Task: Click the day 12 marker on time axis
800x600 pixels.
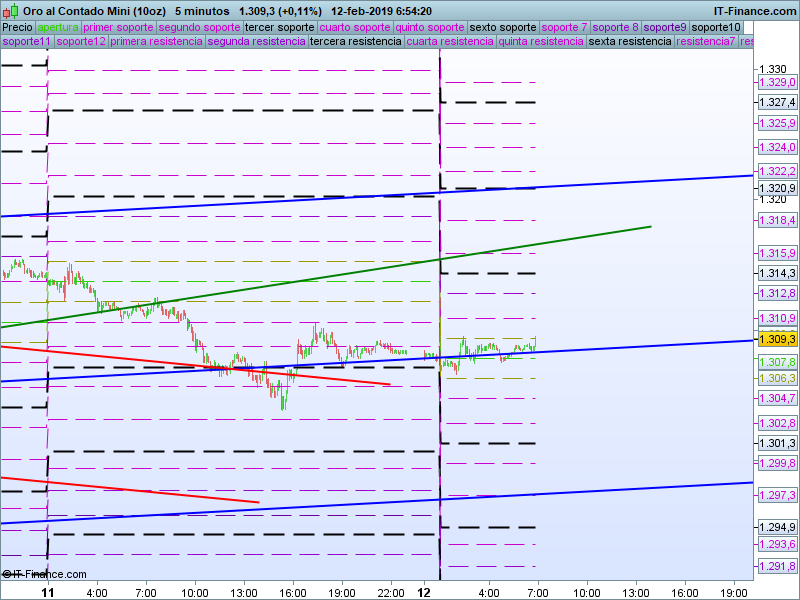Action: point(424,593)
